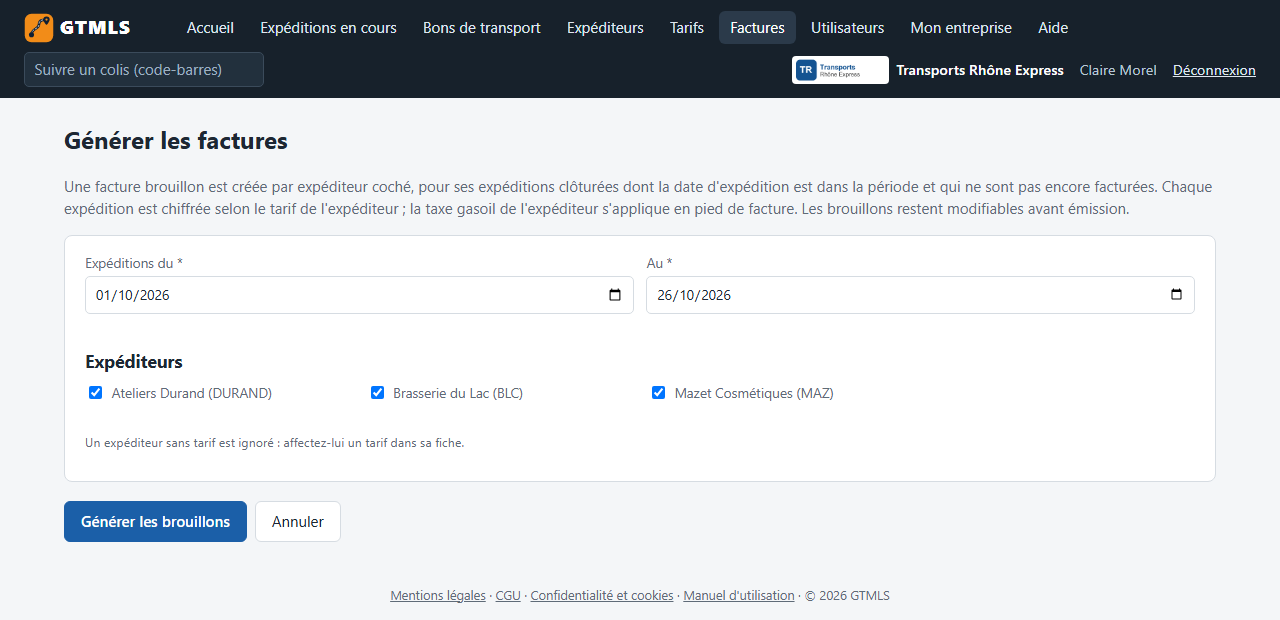1280x620 pixels.
Task: Click the Annuler button
Action: coord(298,522)
